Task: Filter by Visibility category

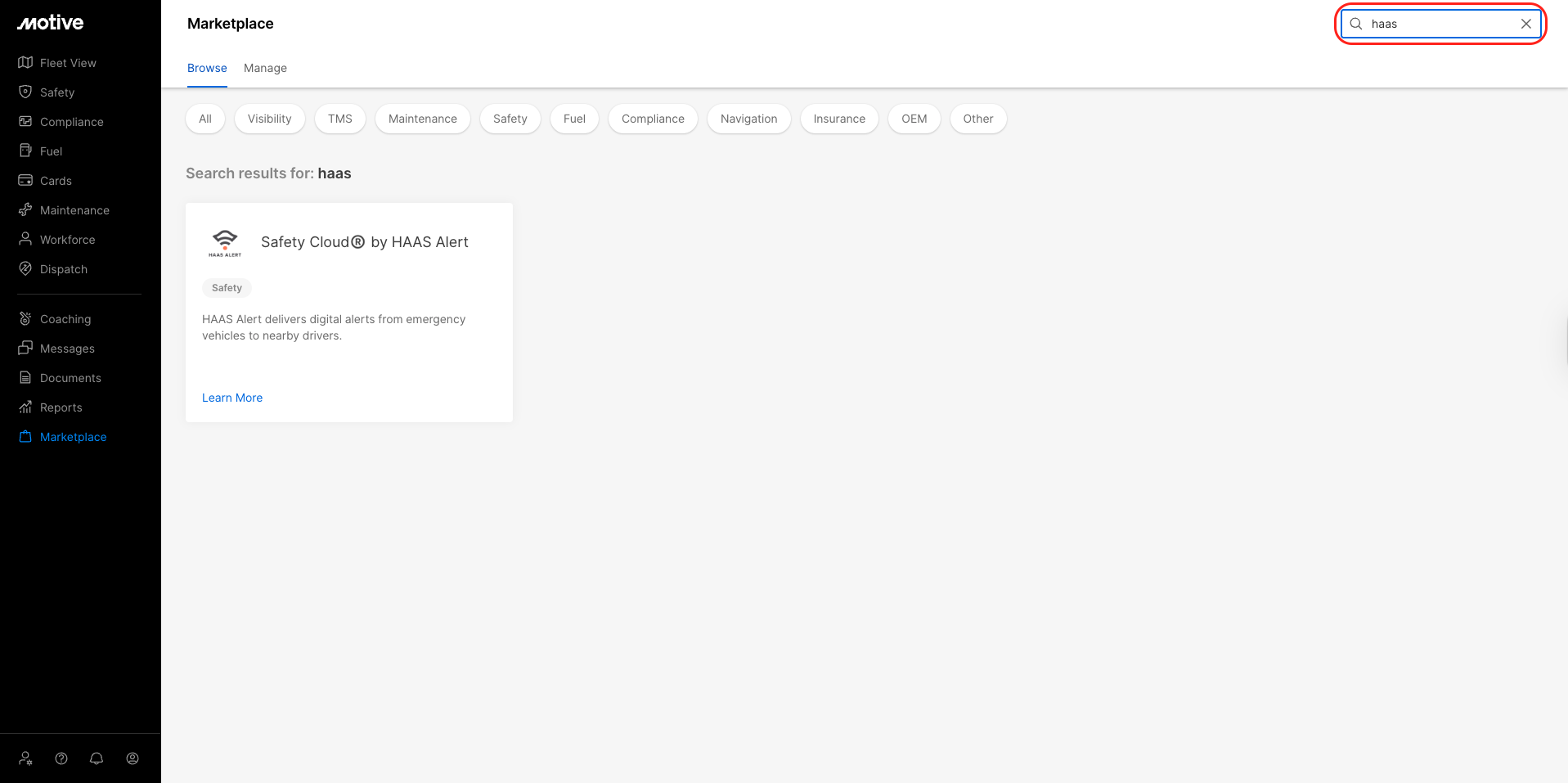Action: (270, 119)
